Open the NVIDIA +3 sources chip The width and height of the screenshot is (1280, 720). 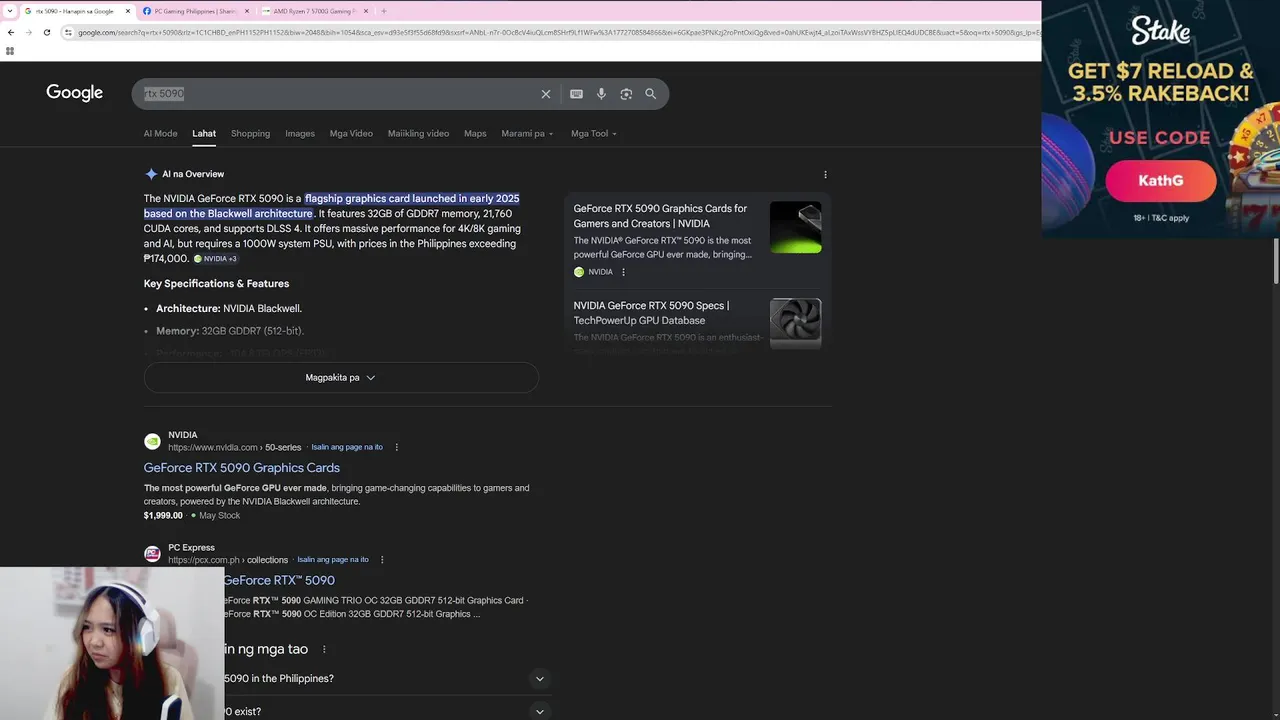point(215,259)
